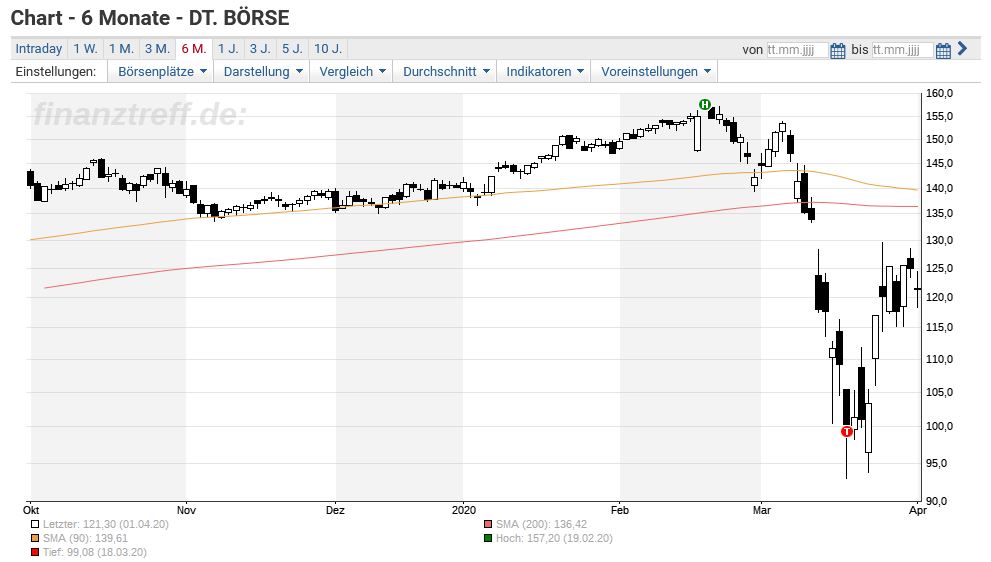Select the 3 M. time range

coord(157,49)
